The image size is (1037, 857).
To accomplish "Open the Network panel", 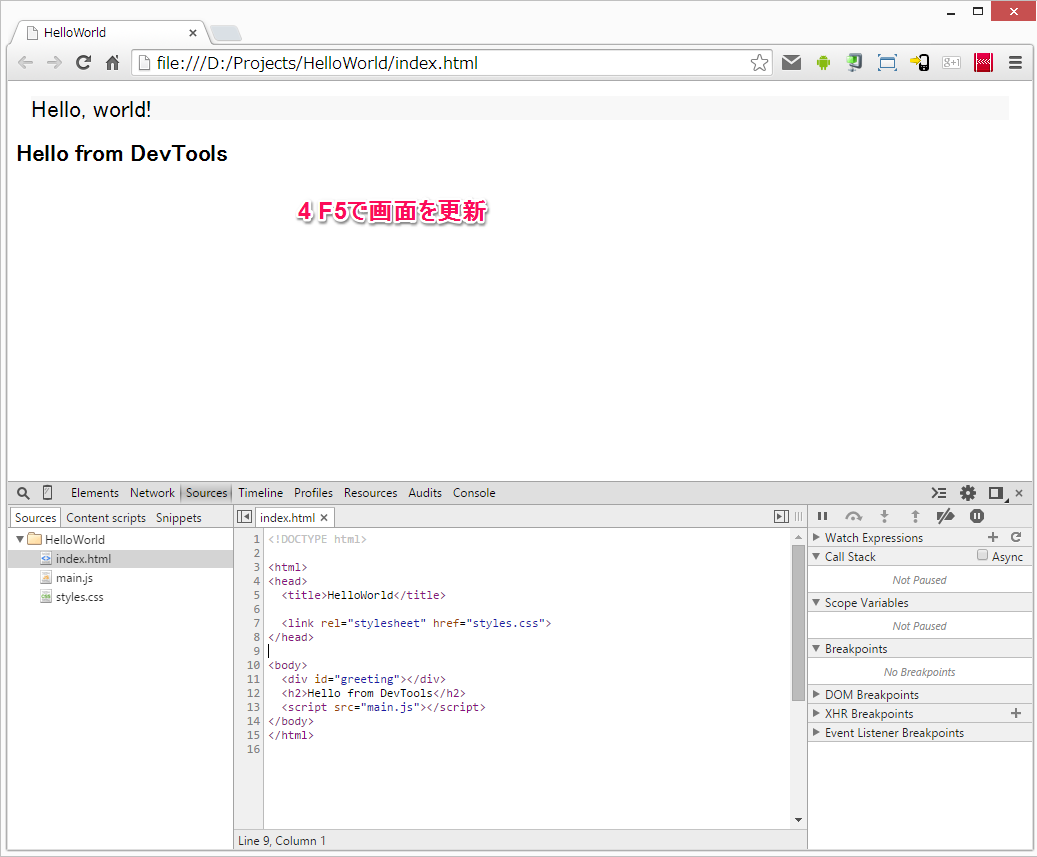I will pos(152,492).
